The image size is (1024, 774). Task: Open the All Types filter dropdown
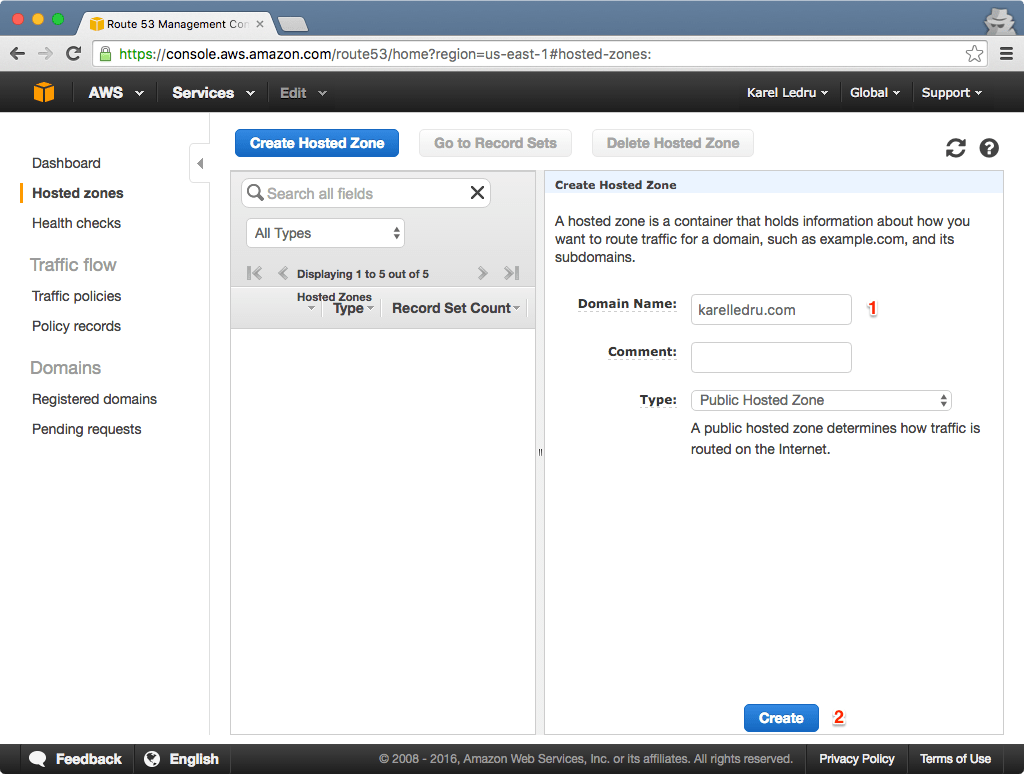[x=325, y=233]
